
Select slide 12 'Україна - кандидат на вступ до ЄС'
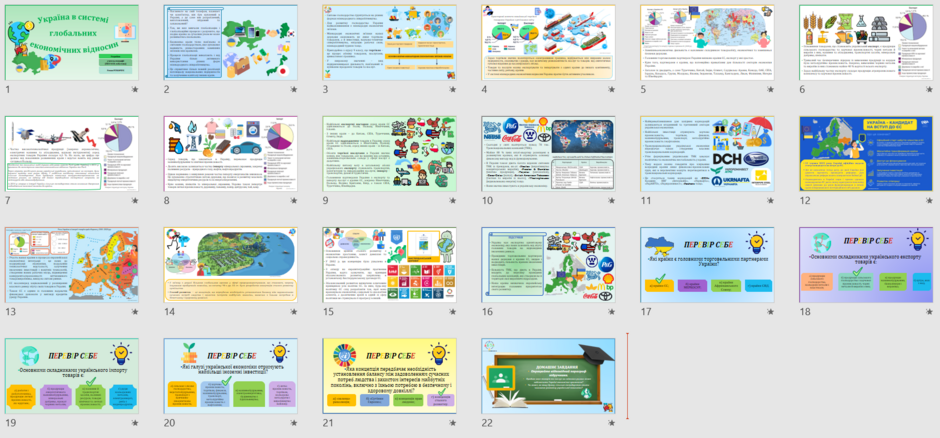click(x=866, y=154)
